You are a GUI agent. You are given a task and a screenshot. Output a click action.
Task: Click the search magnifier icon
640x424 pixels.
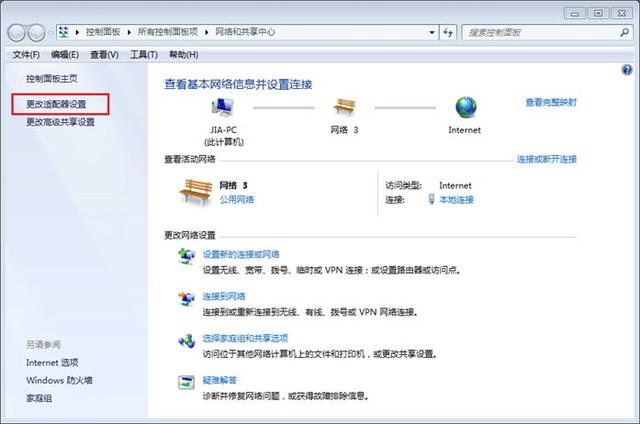[x=624, y=32]
